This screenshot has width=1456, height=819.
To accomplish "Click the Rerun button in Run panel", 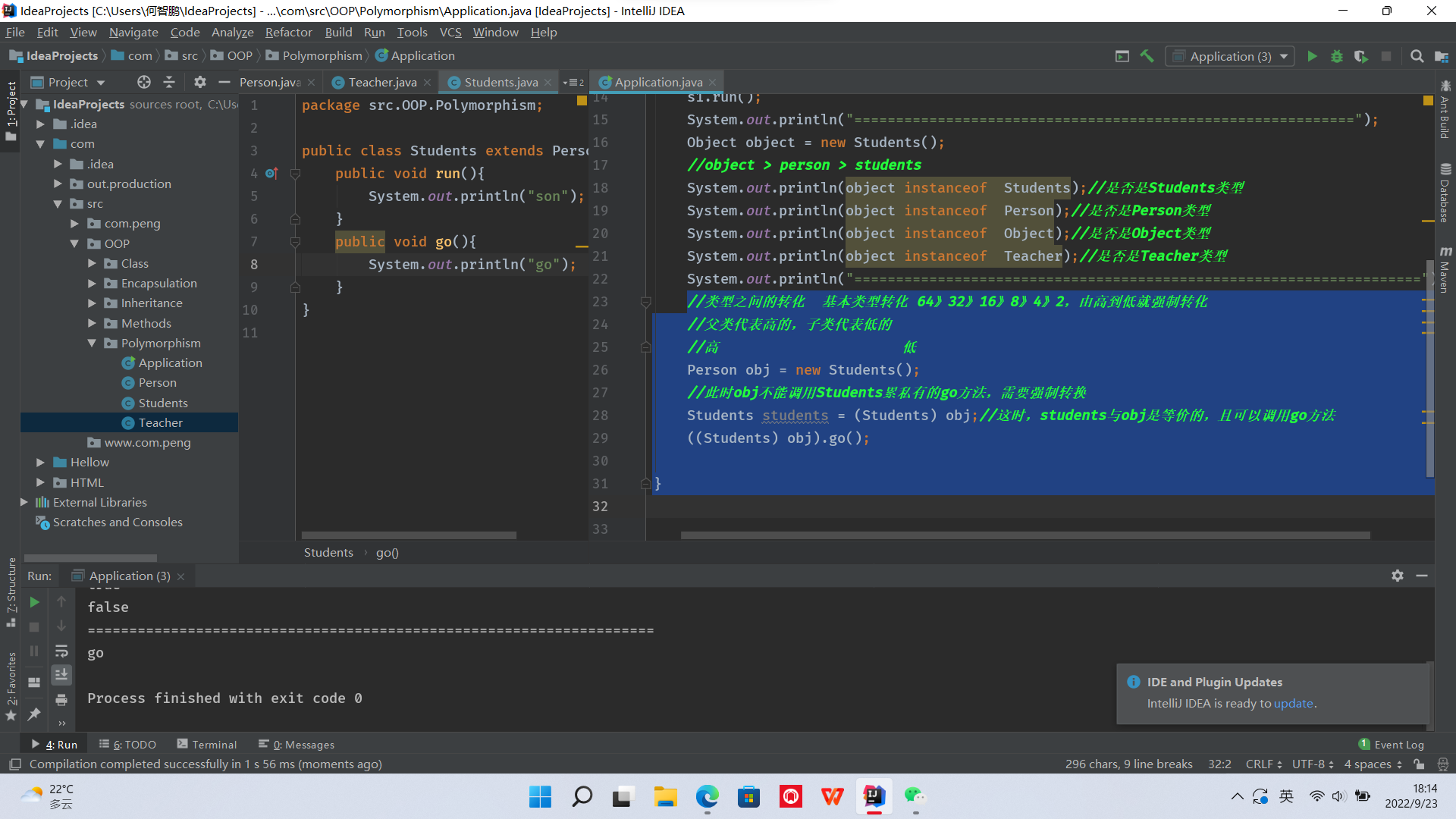I will (34, 602).
